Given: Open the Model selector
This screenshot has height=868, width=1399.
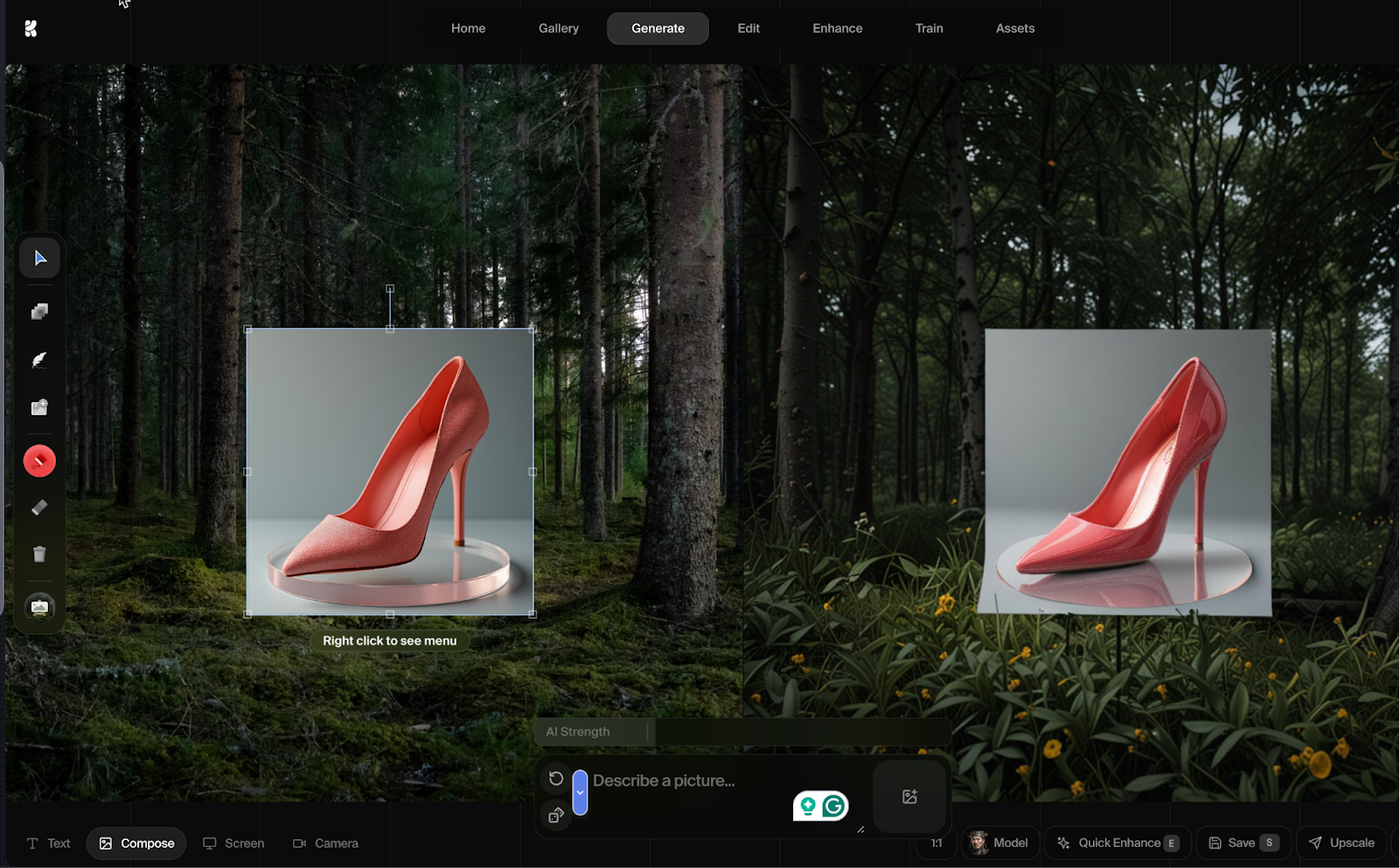Looking at the screenshot, I should tap(1000, 843).
